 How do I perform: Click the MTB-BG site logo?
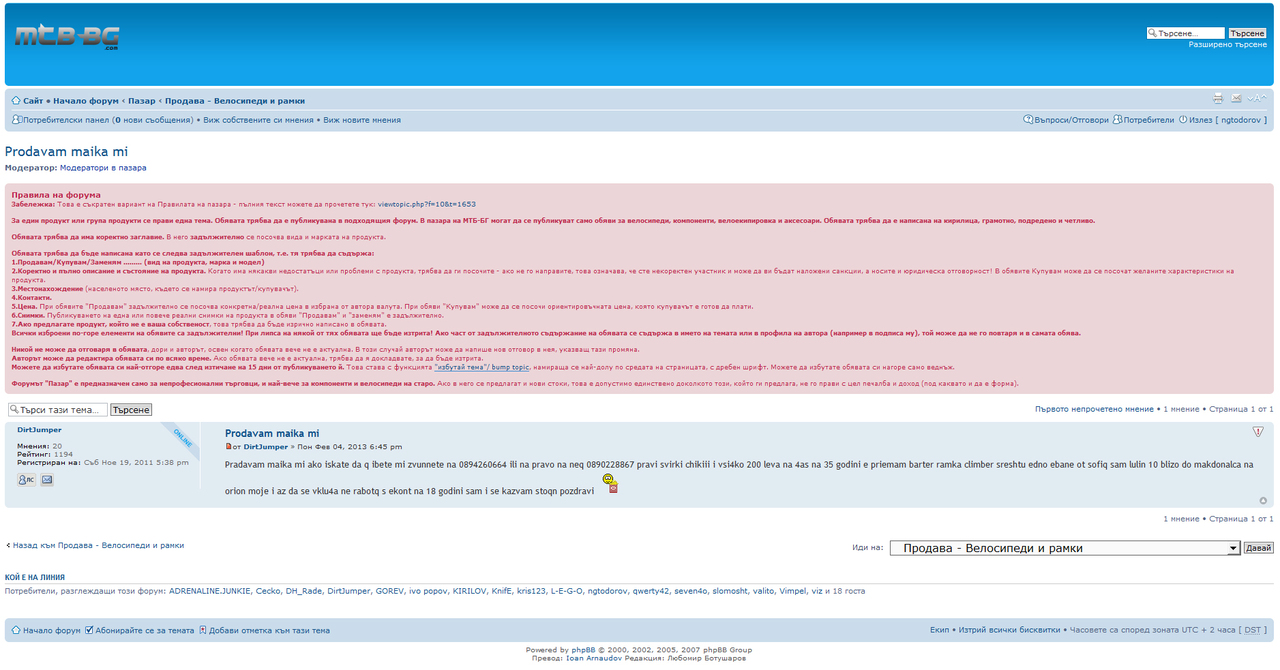(x=67, y=38)
